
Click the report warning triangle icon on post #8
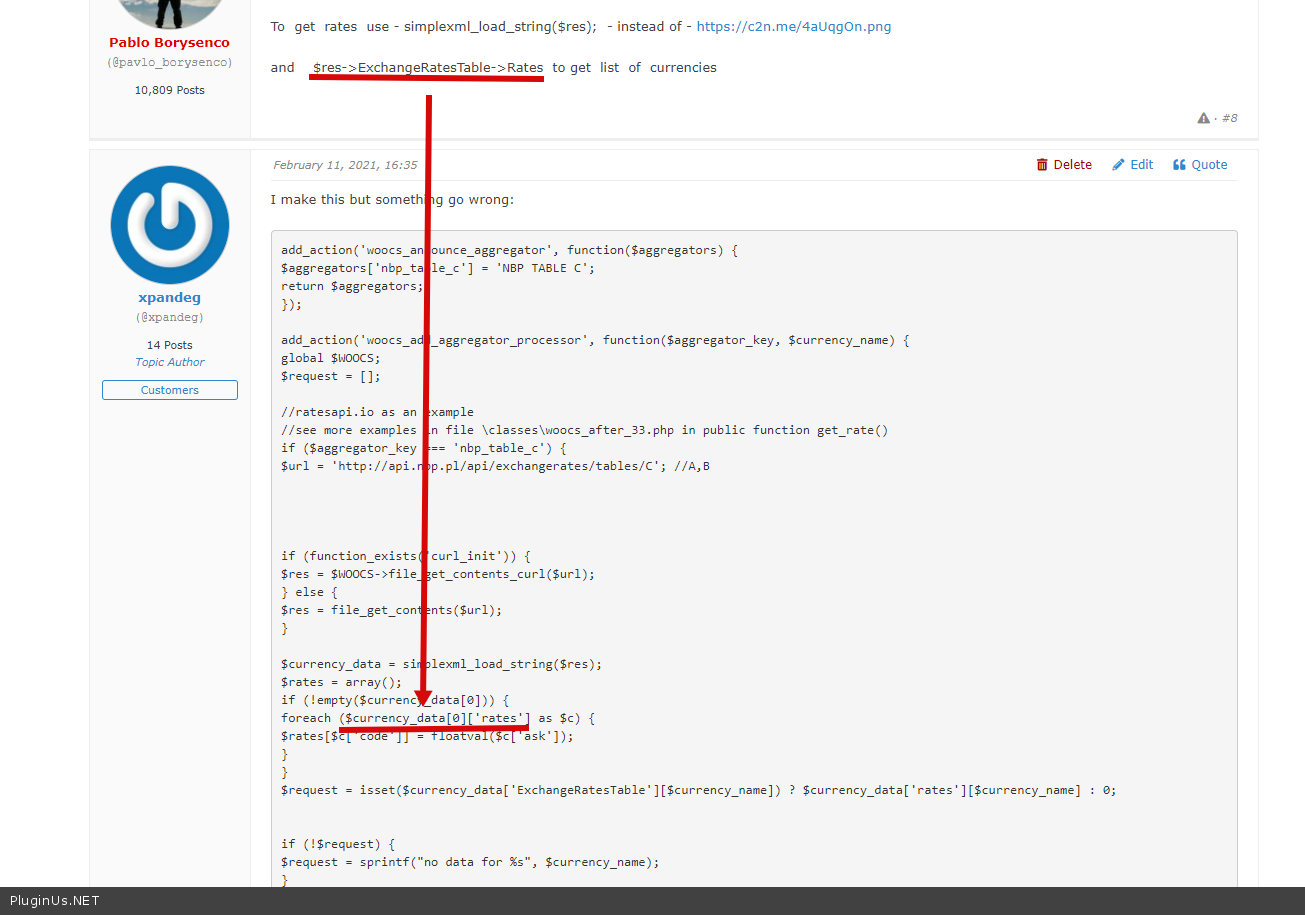[1203, 118]
